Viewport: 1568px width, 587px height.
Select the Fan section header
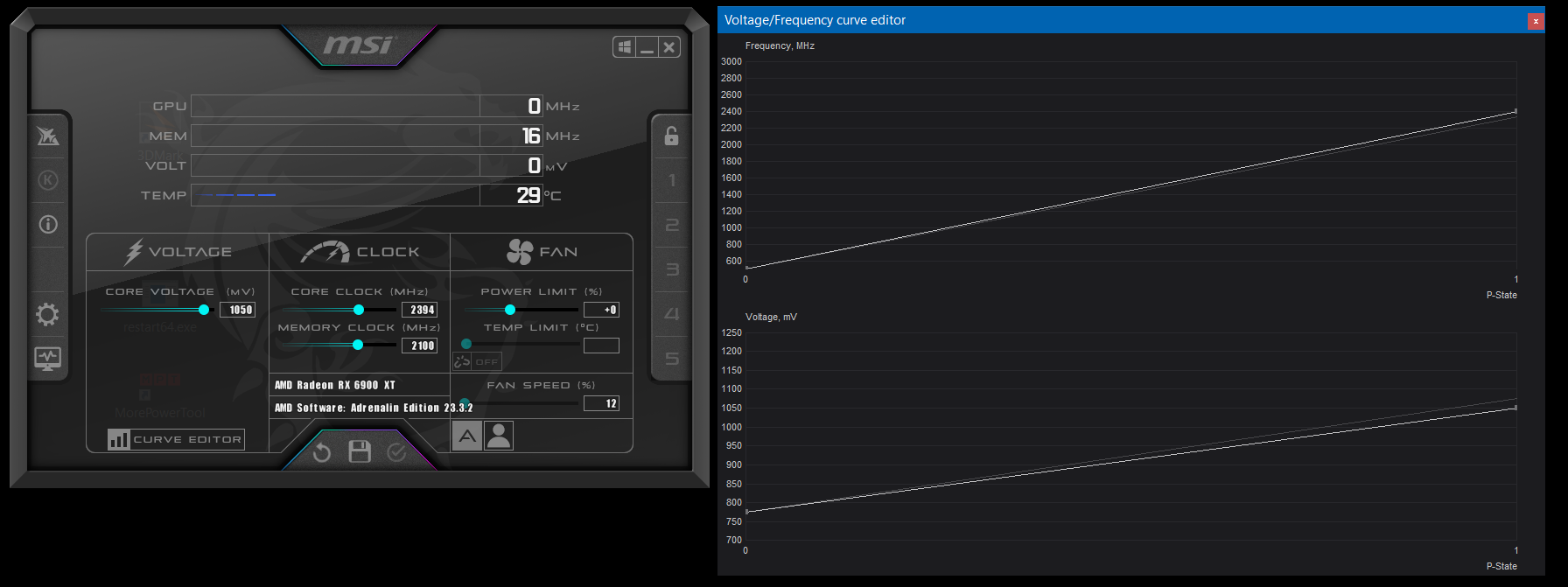tap(542, 252)
